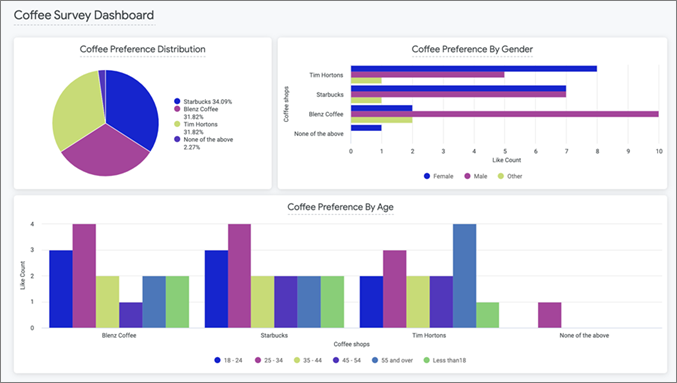Image resolution: width=677 pixels, height=383 pixels.
Task: Toggle the Male legend entry in gender chart
Action: [475, 176]
